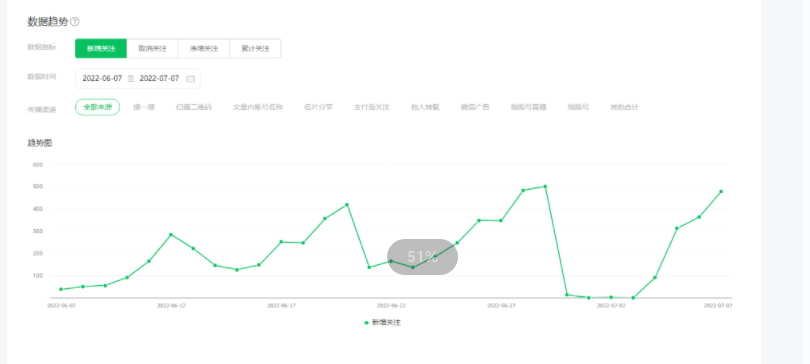Filter by 其他合计 channel
810x364 pixels.
624,107
